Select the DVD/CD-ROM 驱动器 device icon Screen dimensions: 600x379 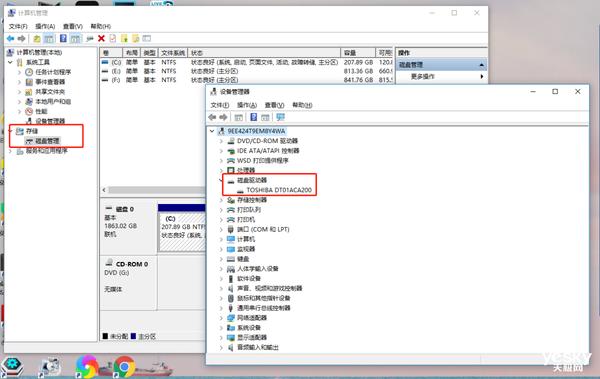pos(231,141)
